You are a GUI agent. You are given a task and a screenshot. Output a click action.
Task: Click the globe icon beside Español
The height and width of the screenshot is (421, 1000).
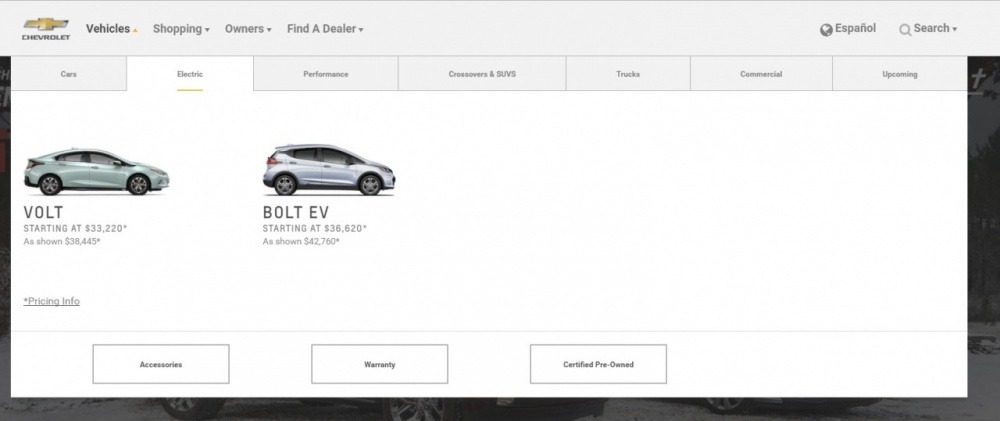click(826, 29)
